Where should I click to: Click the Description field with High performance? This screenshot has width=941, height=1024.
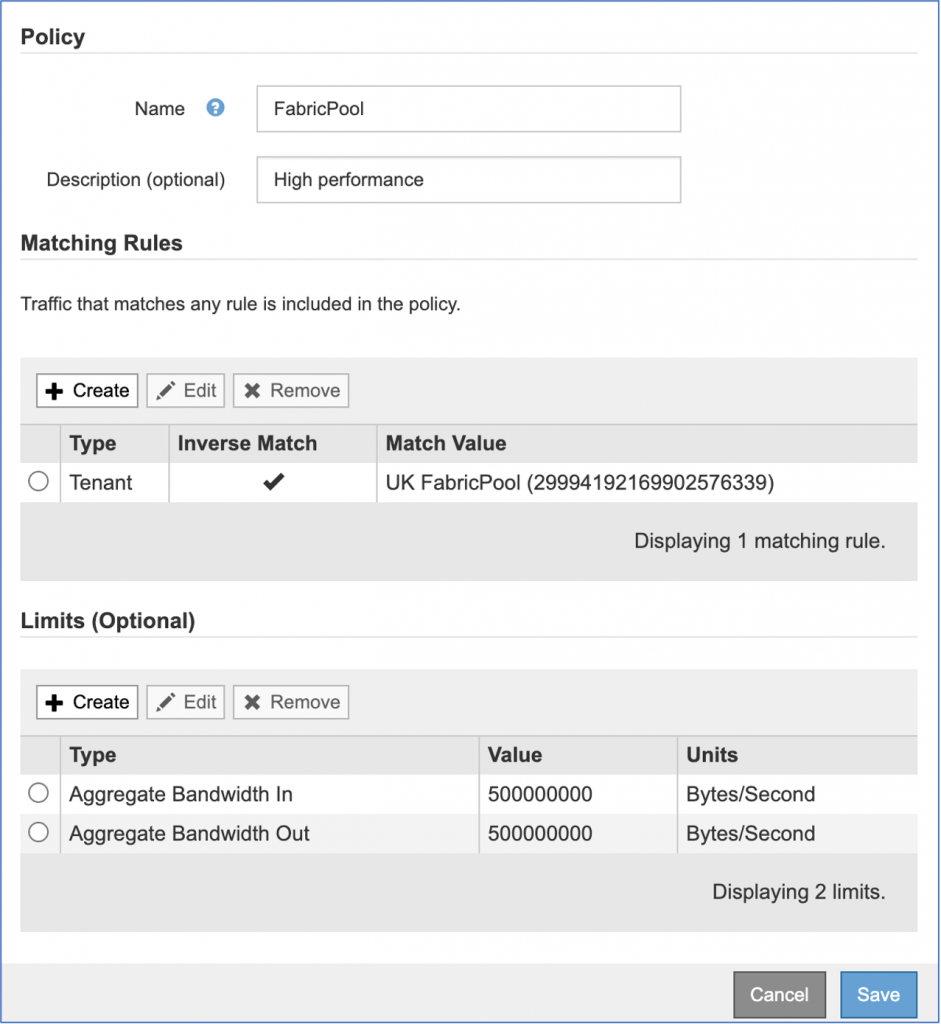[x=468, y=180]
